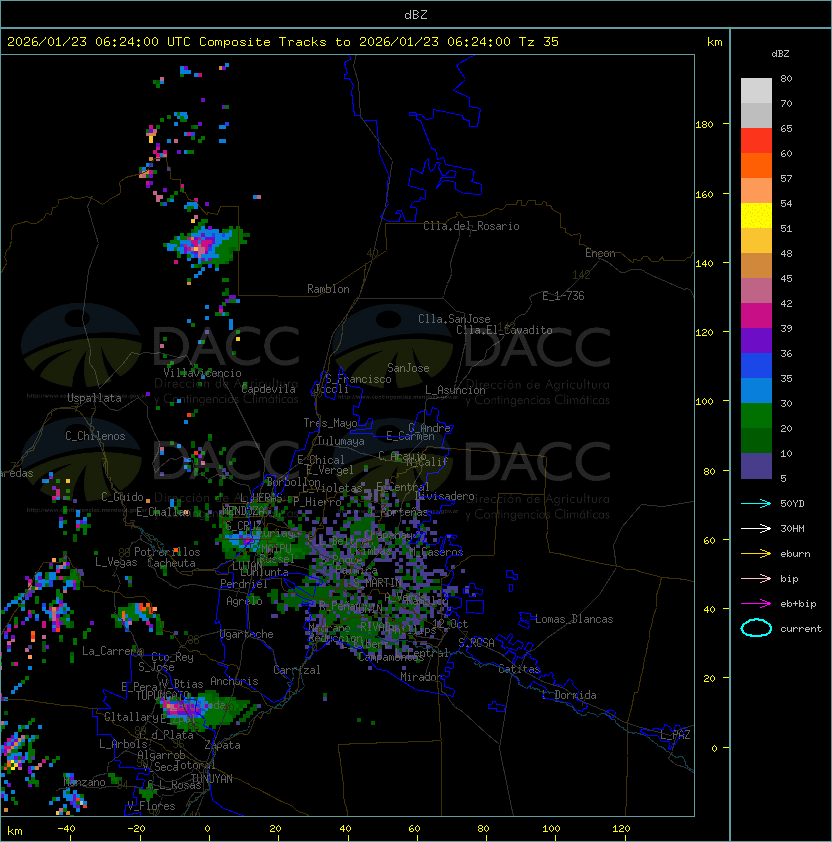Viewport: 832px width, 842px height.
Task: Click the white 30HM arrow legend icon
Action: point(756,528)
